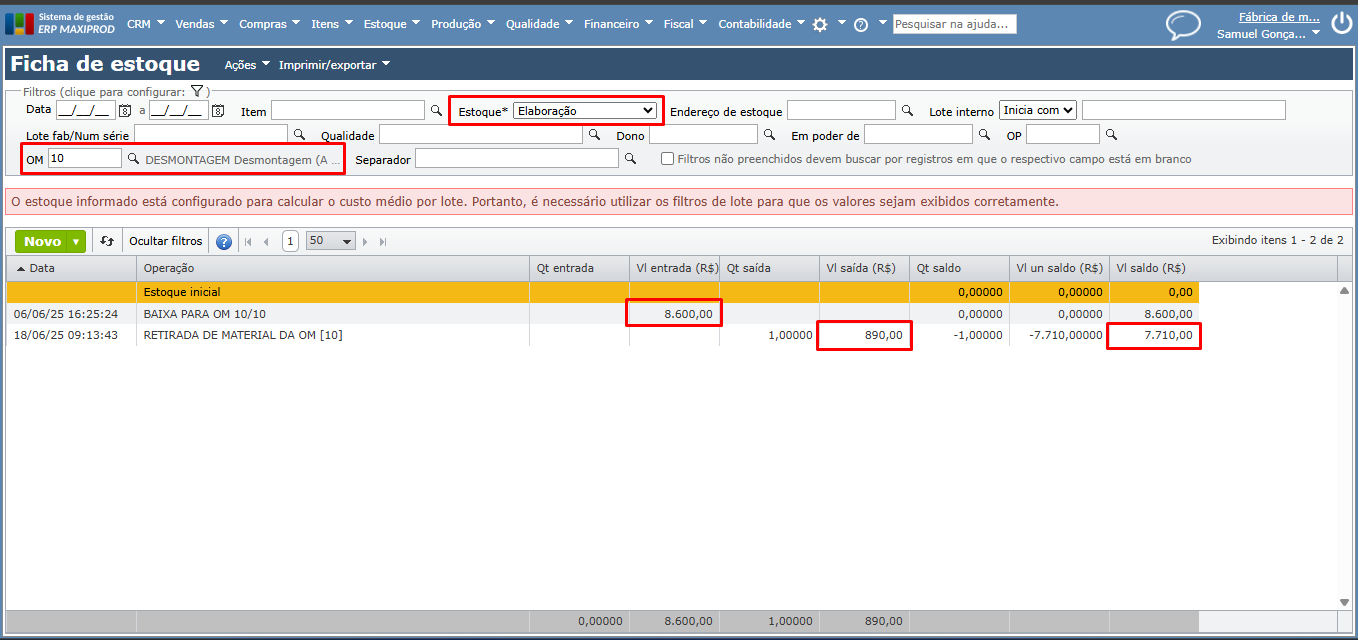Click Ocultar filtros button
This screenshot has height=640, width=1358.
click(x=166, y=241)
